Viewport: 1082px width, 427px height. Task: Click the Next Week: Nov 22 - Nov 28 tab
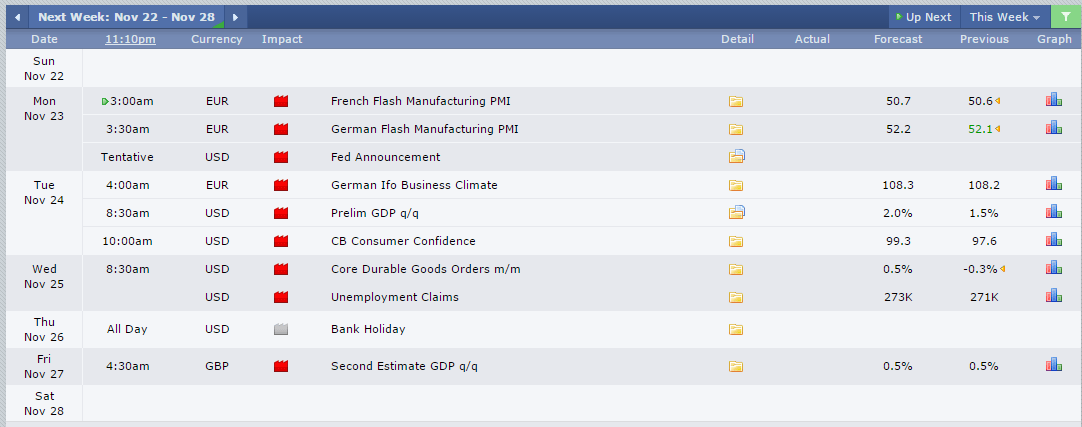tap(126, 17)
